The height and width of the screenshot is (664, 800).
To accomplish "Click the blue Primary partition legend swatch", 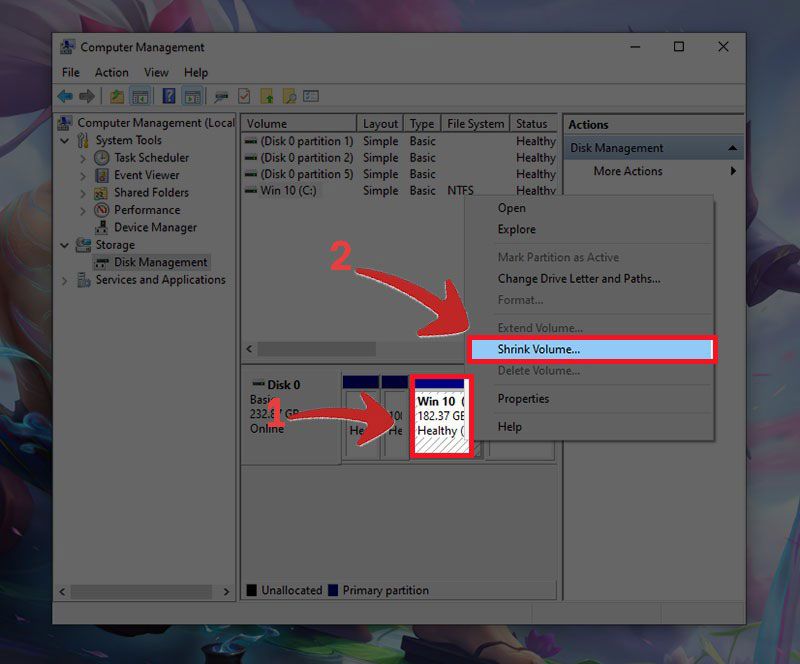I will click(x=333, y=591).
